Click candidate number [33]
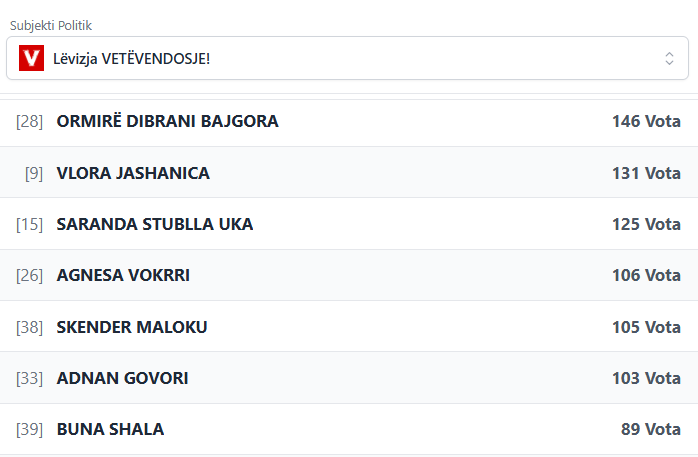The height and width of the screenshot is (457, 698). (x=30, y=378)
